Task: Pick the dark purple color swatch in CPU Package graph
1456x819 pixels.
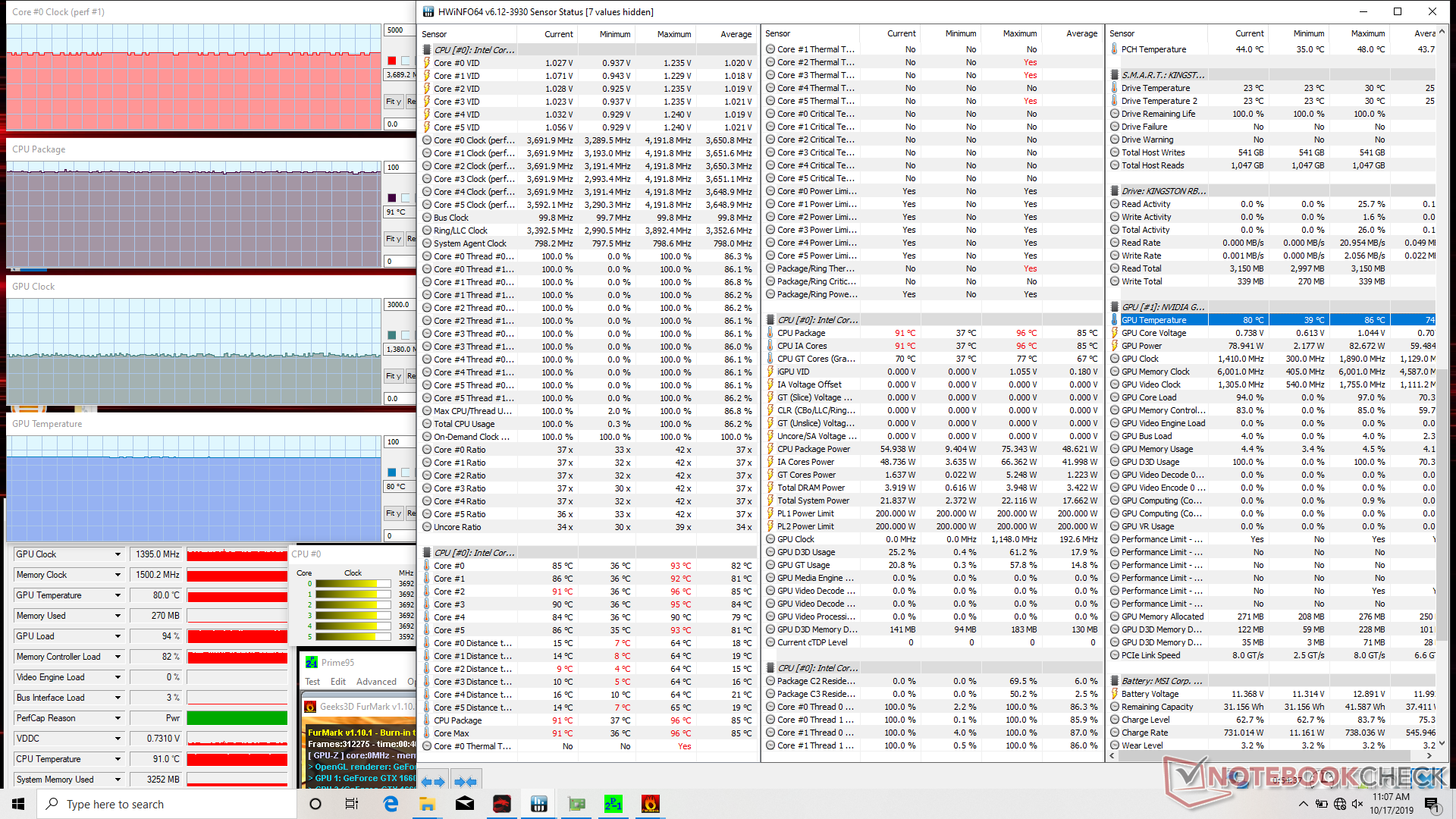Action: click(x=392, y=198)
